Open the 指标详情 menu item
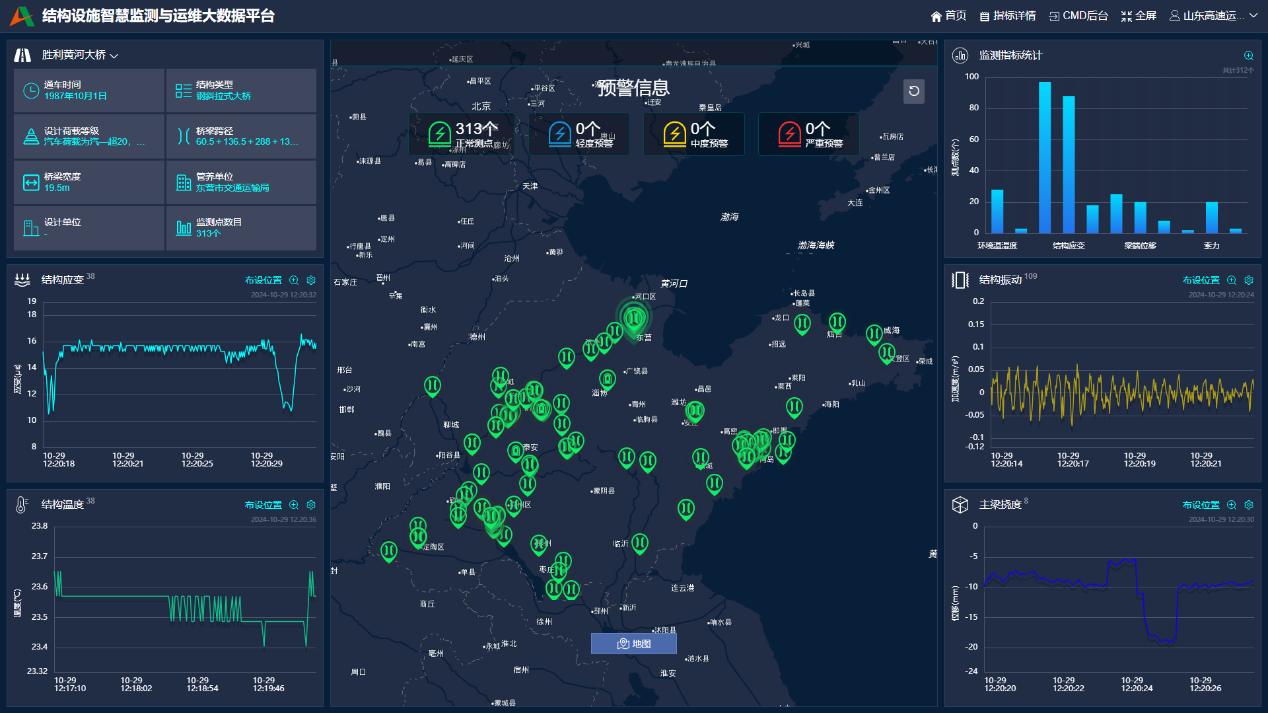The height and width of the screenshot is (713, 1268). coord(1007,16)
